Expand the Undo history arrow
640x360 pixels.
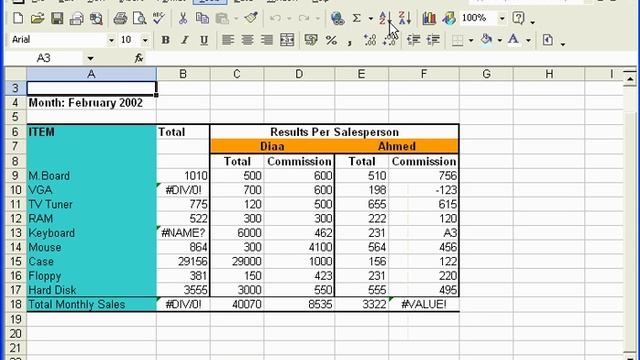pyautogui.click(x=289, y=19)
